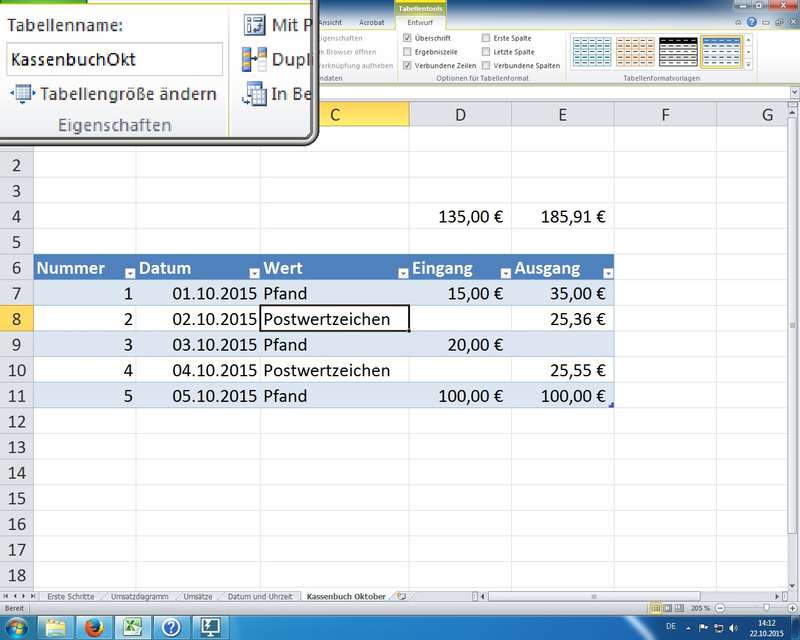This screenshot has width=800, height=640.
Task: Go to first sheet tab arrow
Action: click(6, 596)
